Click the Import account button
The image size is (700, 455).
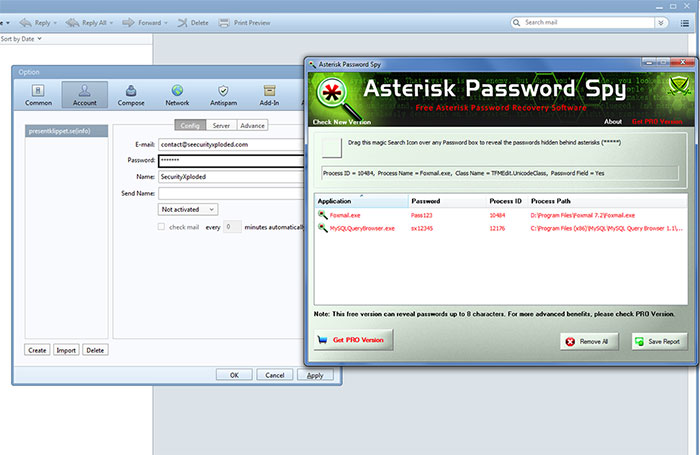[66, 350]
